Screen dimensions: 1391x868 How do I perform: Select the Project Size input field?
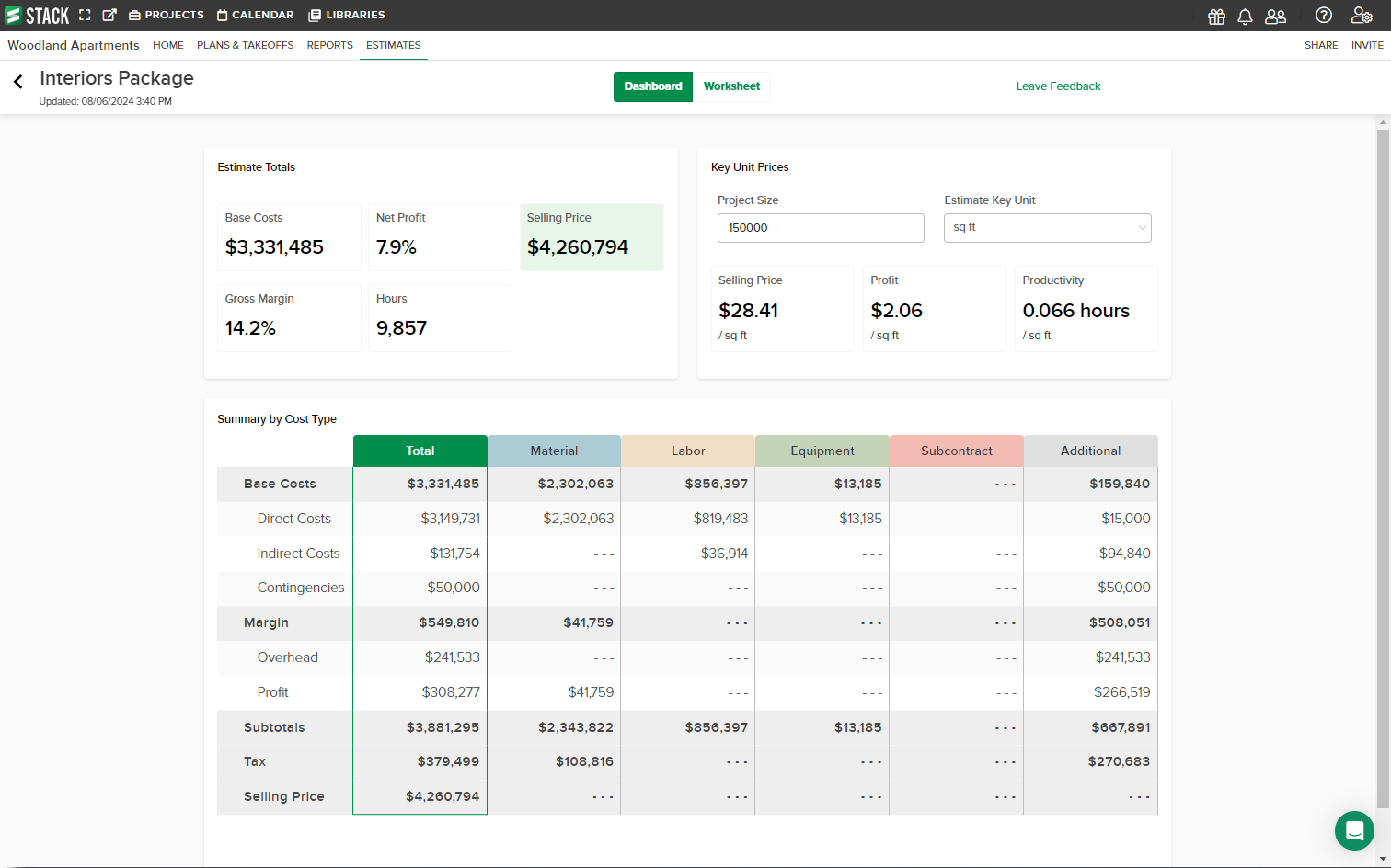(x=820, y=227)
